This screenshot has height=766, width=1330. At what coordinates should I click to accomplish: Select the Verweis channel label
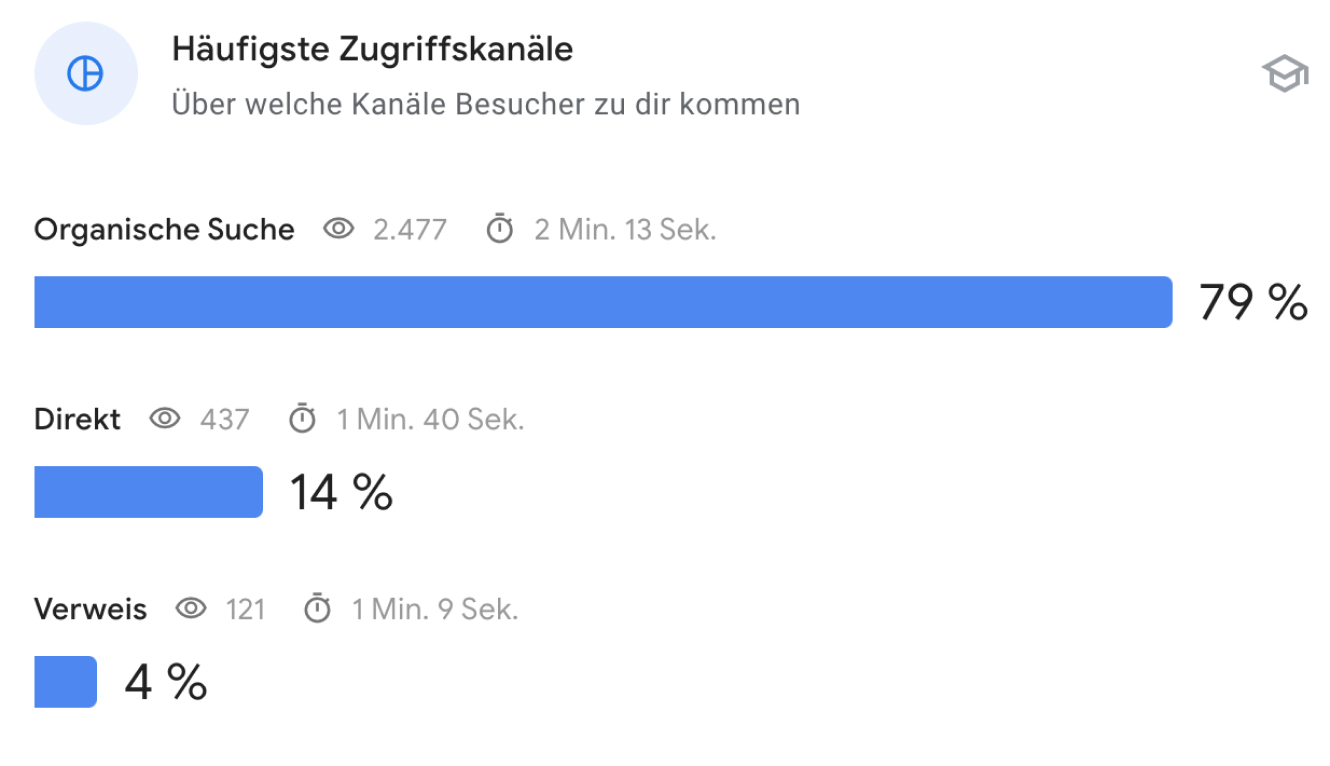[x=90, y=609]
